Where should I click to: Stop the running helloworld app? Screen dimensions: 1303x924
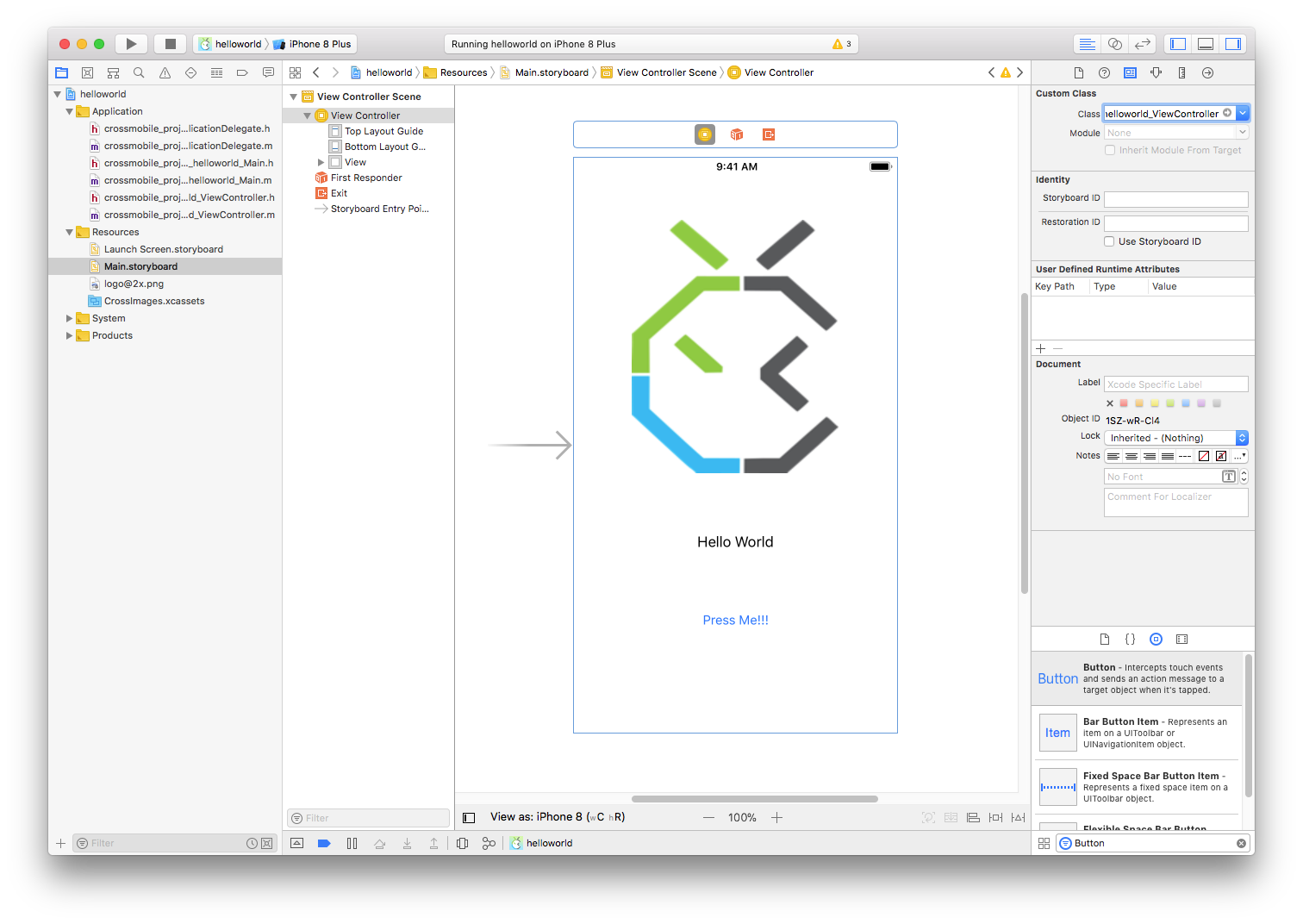click(x=171, y=44)
